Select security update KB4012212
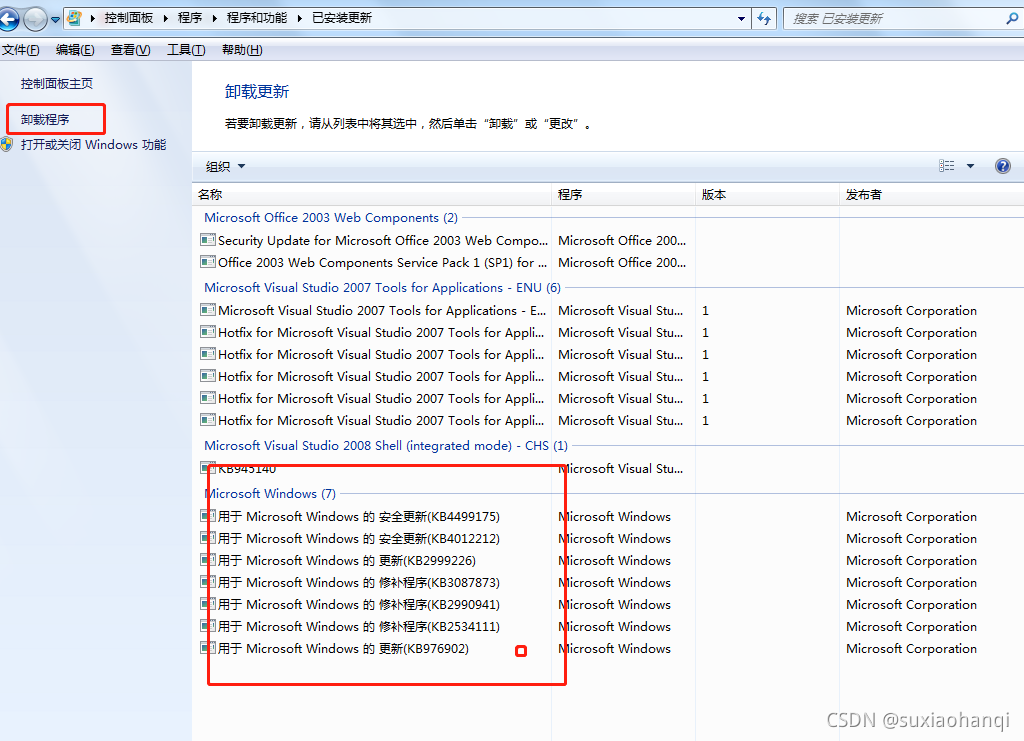Viewport: 1024px width, 741px height. pos(359,539)
